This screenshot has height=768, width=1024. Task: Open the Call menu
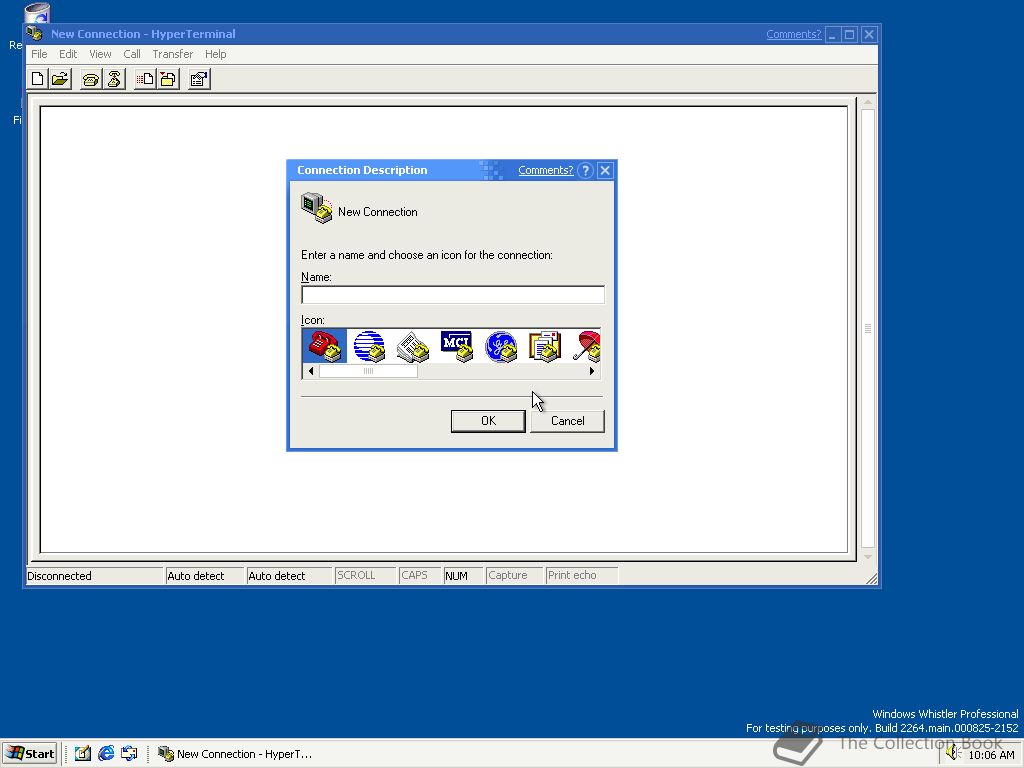click(132, 54)
